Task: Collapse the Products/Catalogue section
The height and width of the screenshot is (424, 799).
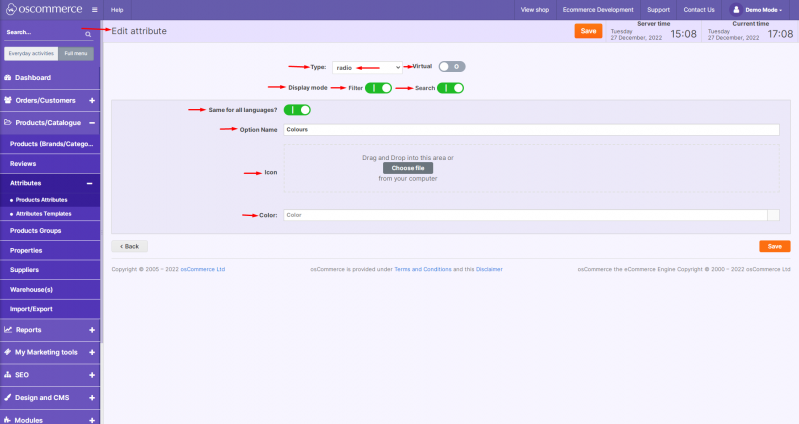Action: pyautogui.click(x=92, y=123)
